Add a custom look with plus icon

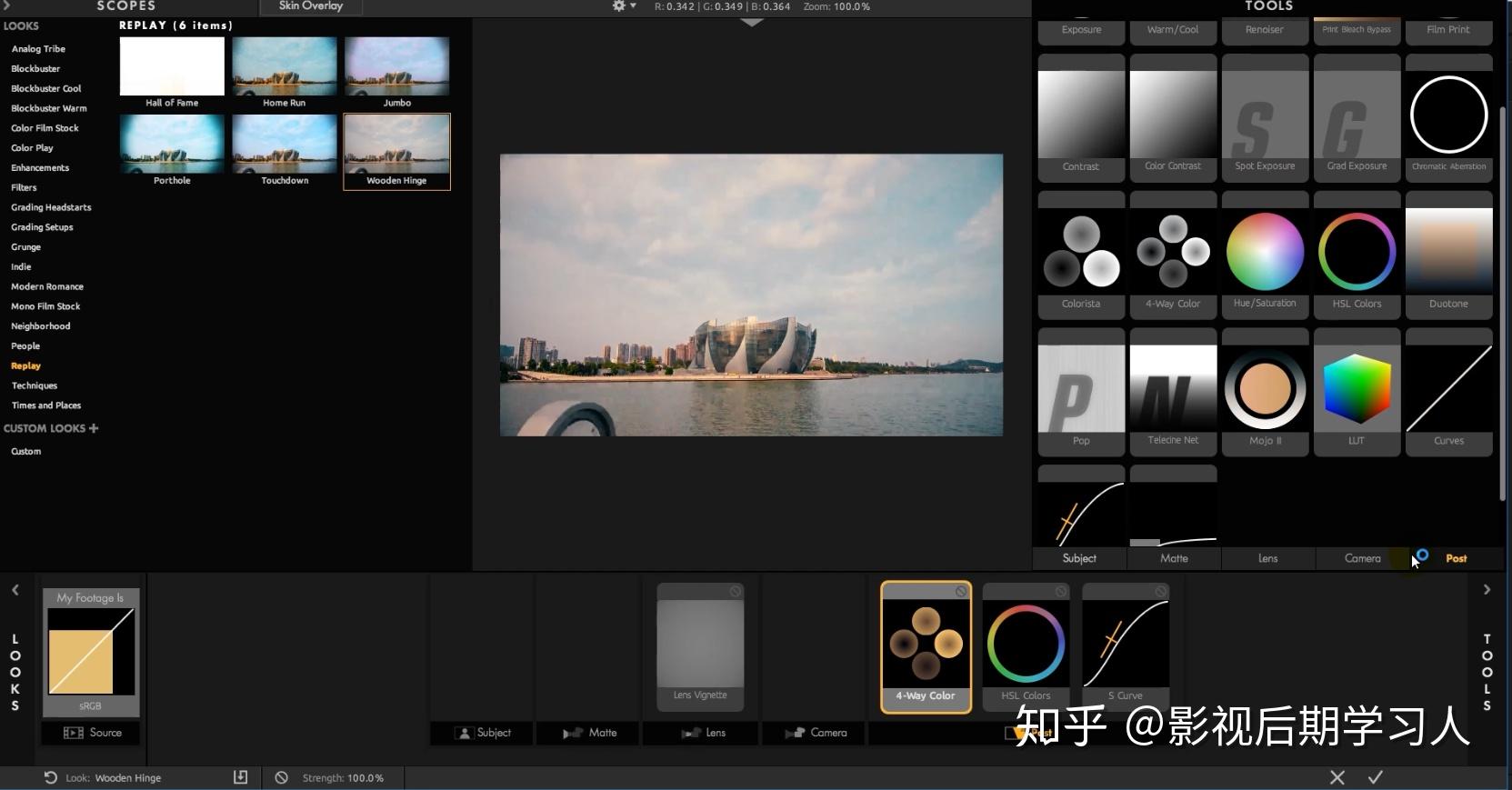coord(94,428)
